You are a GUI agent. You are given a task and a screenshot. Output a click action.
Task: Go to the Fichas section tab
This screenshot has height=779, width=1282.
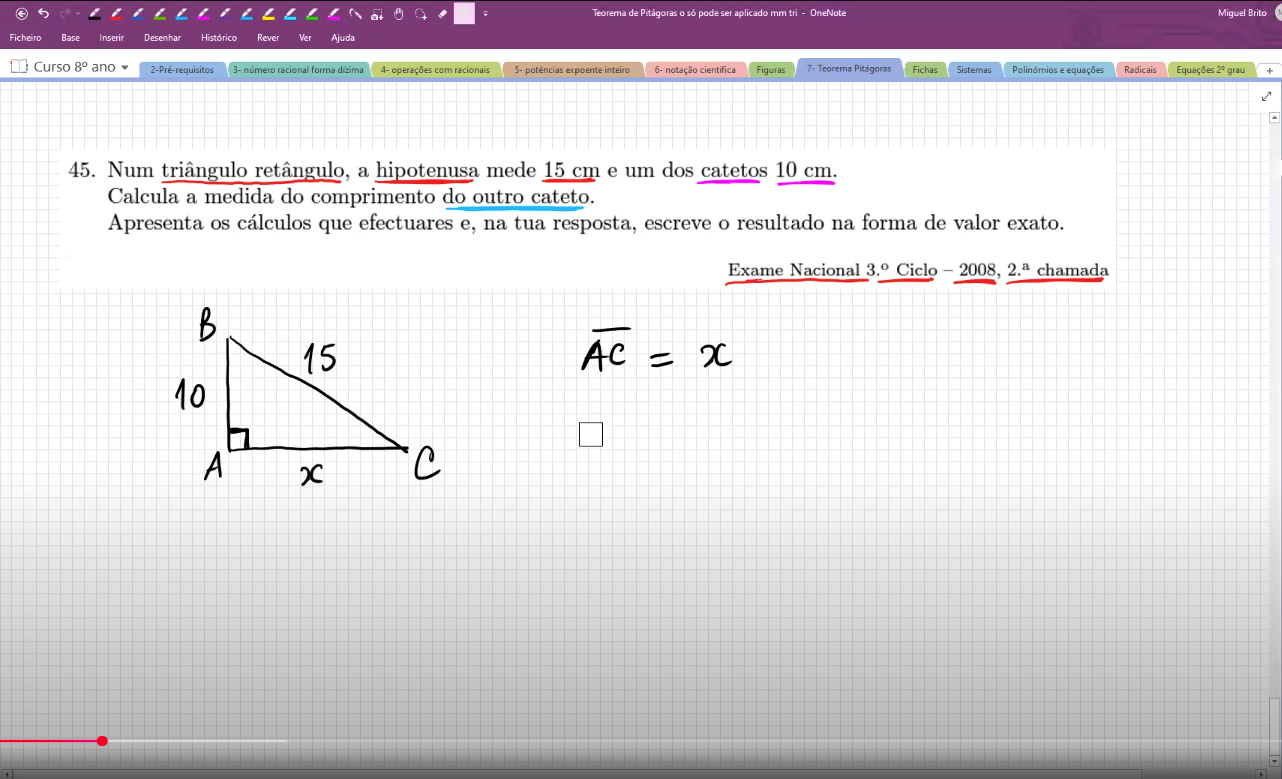point(925,70)
